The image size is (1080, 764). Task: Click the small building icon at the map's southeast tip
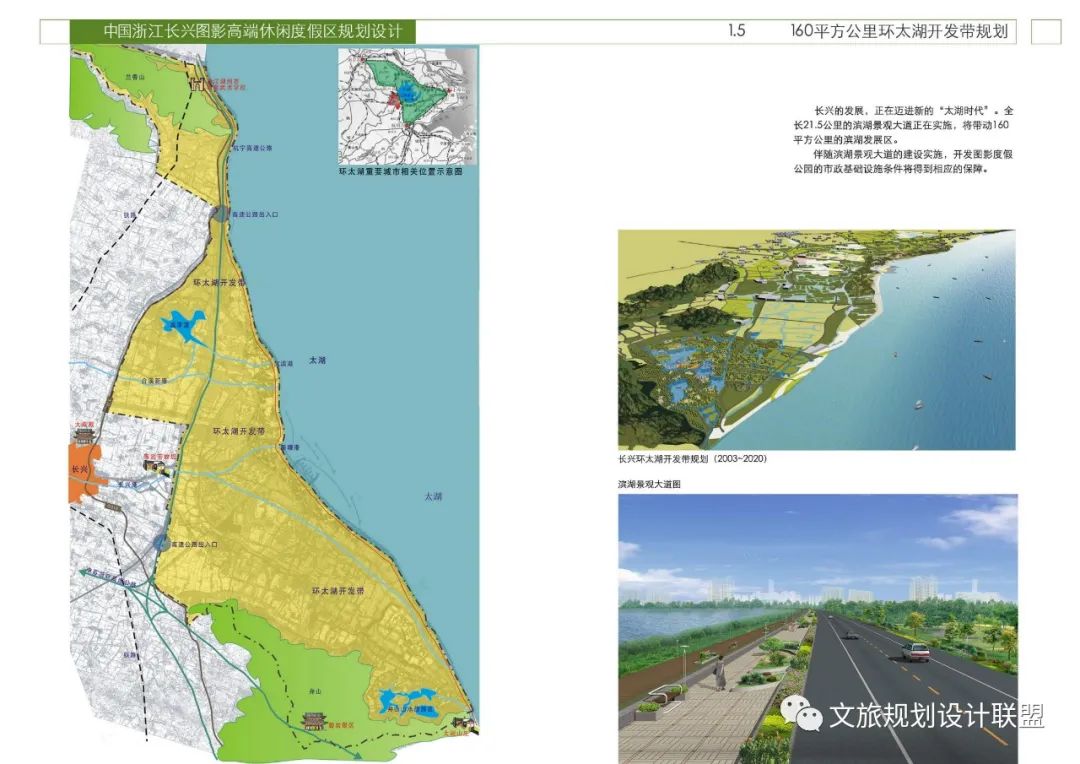pos(465,723)
